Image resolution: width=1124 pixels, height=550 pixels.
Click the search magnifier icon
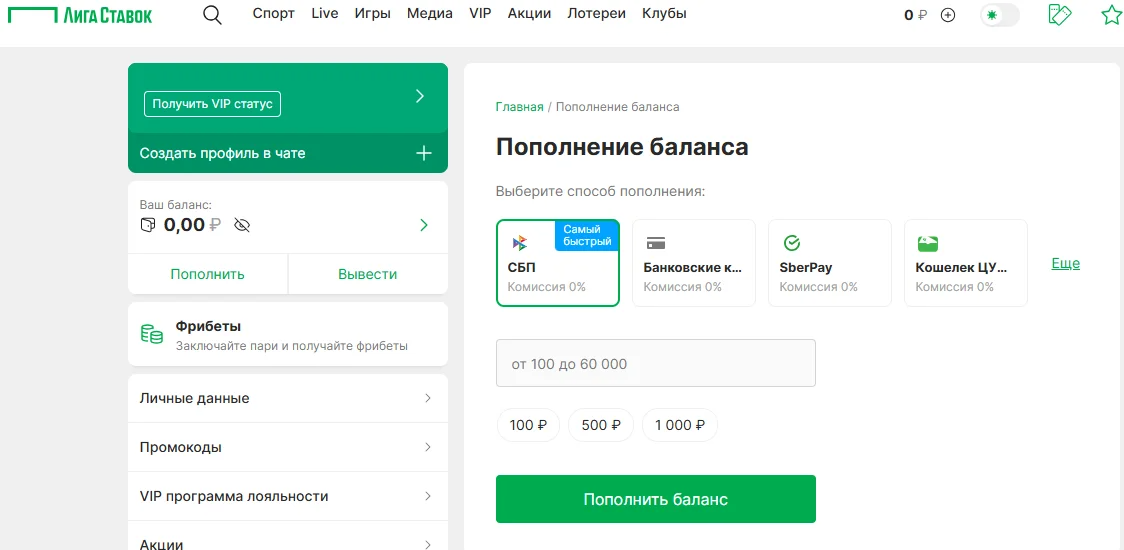[x=212, y=15]
